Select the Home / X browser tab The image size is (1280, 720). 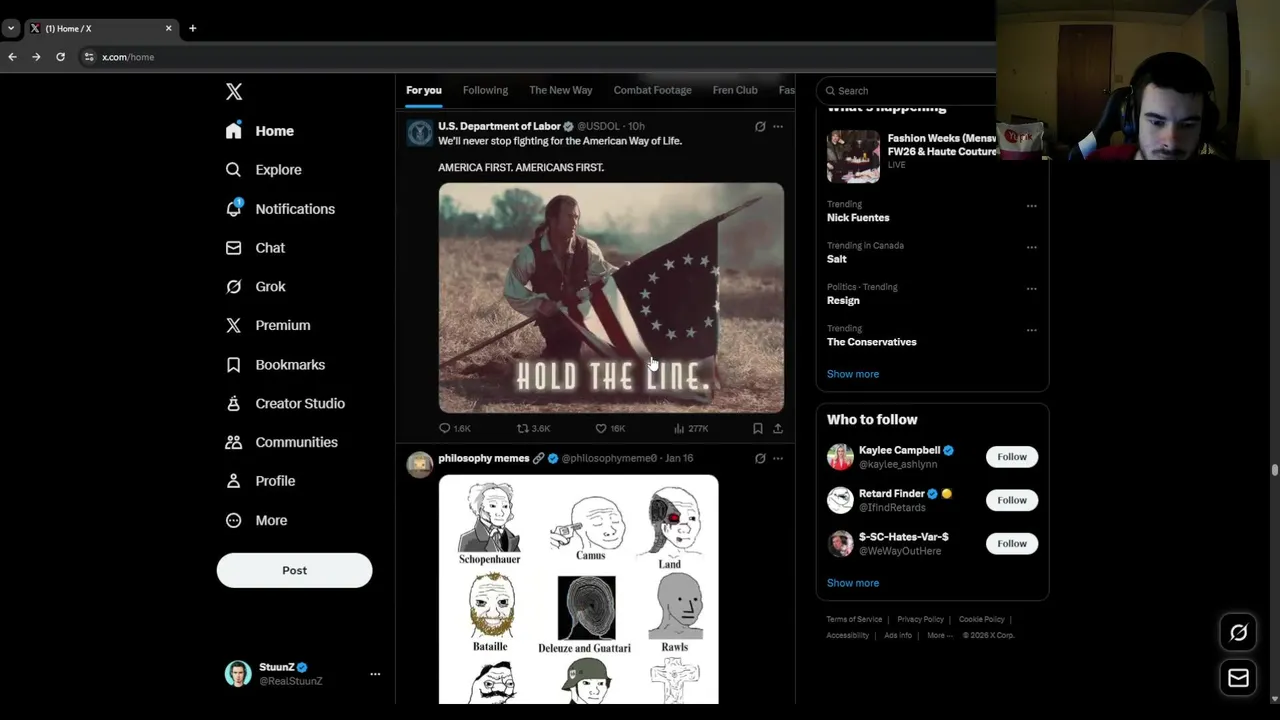(100, 28)
